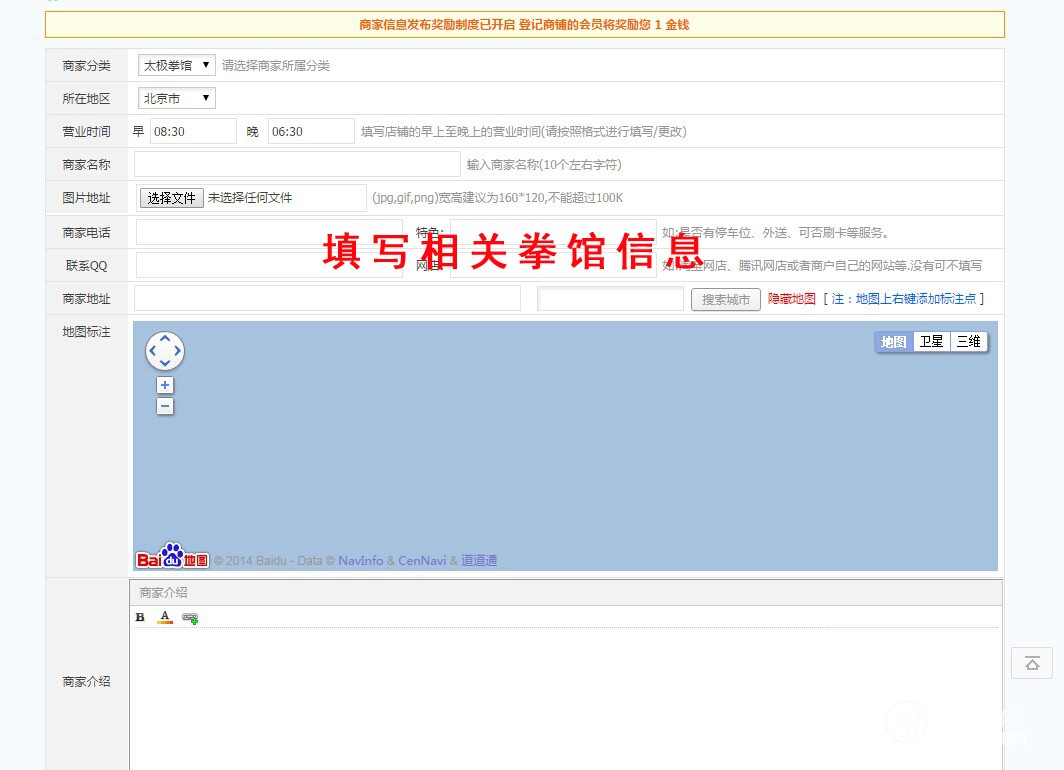Screen dimensions: 1064x770
Task: Switch map to 三维 view
Action: point(968,342)
